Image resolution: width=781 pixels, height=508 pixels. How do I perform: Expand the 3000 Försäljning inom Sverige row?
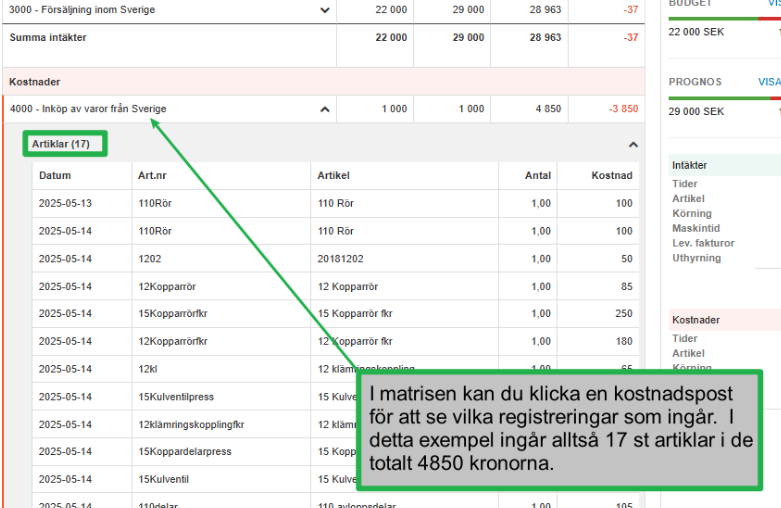[x=325, y=10]
